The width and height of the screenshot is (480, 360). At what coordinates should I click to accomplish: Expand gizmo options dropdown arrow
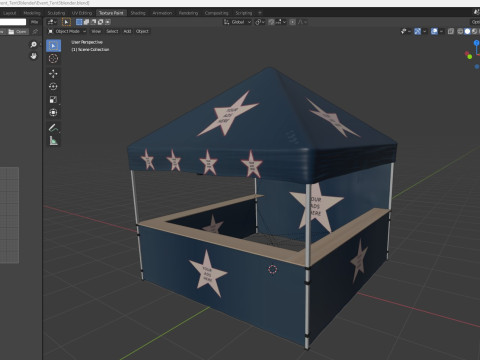pos(424,31)
